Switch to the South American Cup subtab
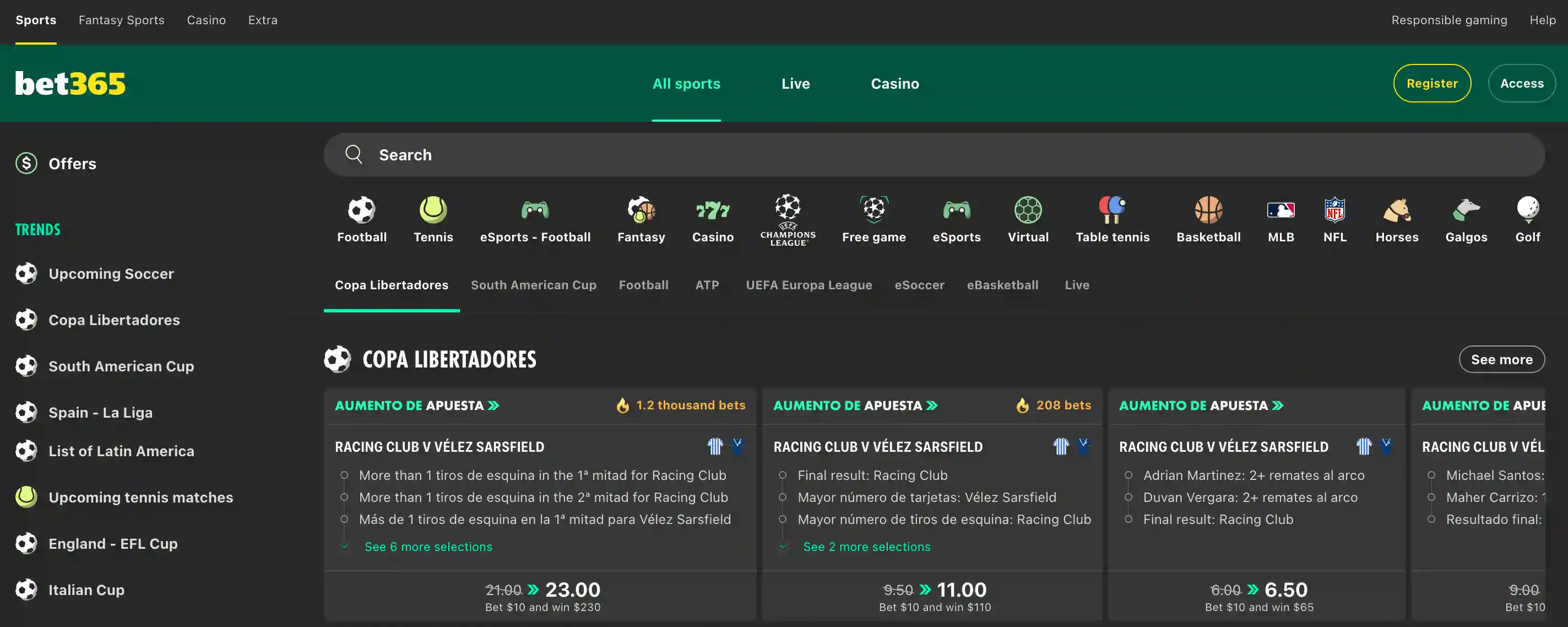Viewport: 1568px width, 627px height. 533,284
